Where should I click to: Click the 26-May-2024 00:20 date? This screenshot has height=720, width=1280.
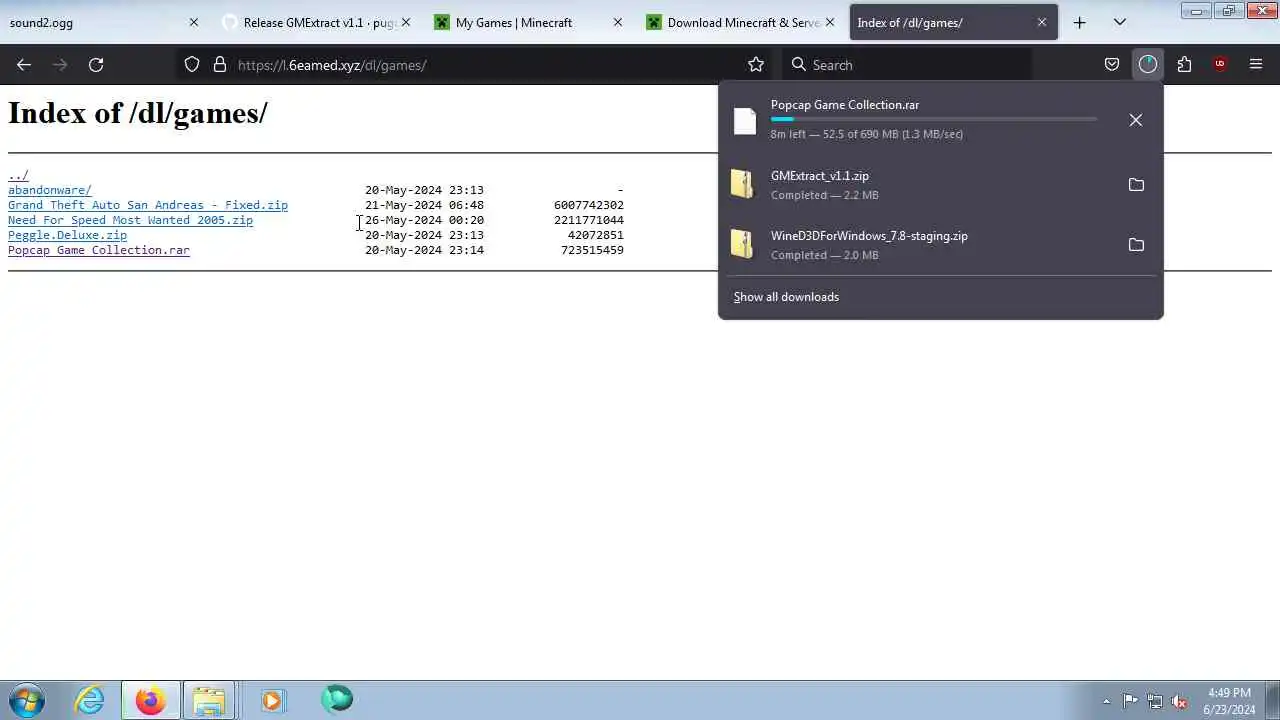[x=424, y=220]
